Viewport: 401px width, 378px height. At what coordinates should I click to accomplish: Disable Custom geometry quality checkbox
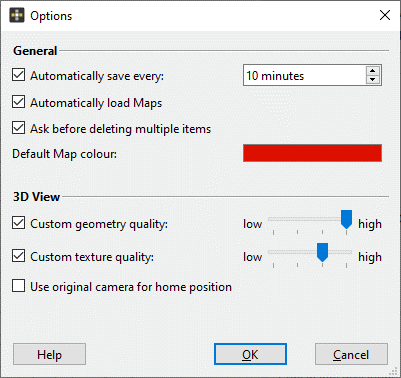(x=18, y=223)
